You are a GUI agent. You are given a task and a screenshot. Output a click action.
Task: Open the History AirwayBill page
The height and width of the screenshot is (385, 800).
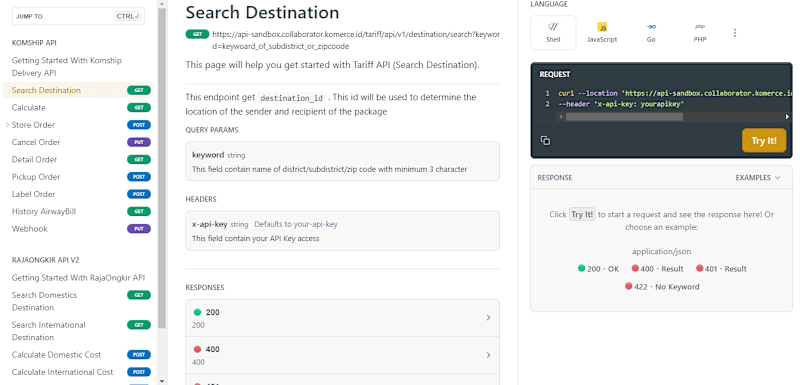point(78,212)
